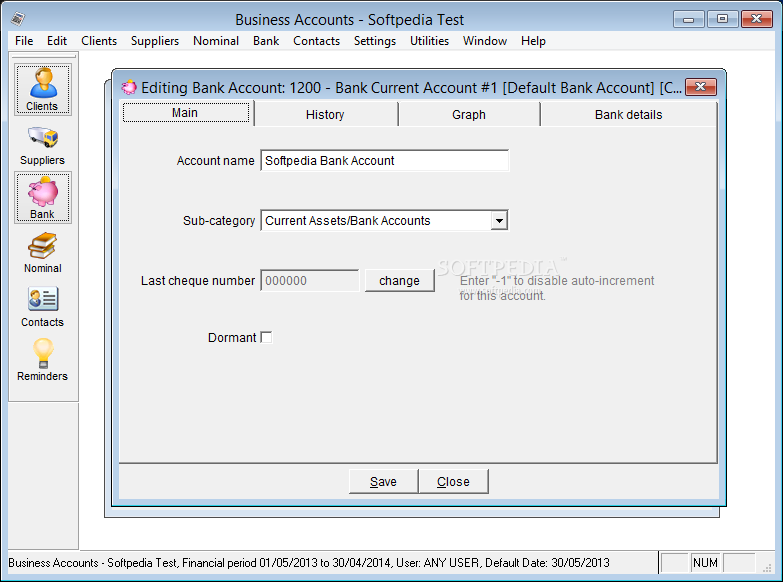Open the Window menu

click(484, 41)
